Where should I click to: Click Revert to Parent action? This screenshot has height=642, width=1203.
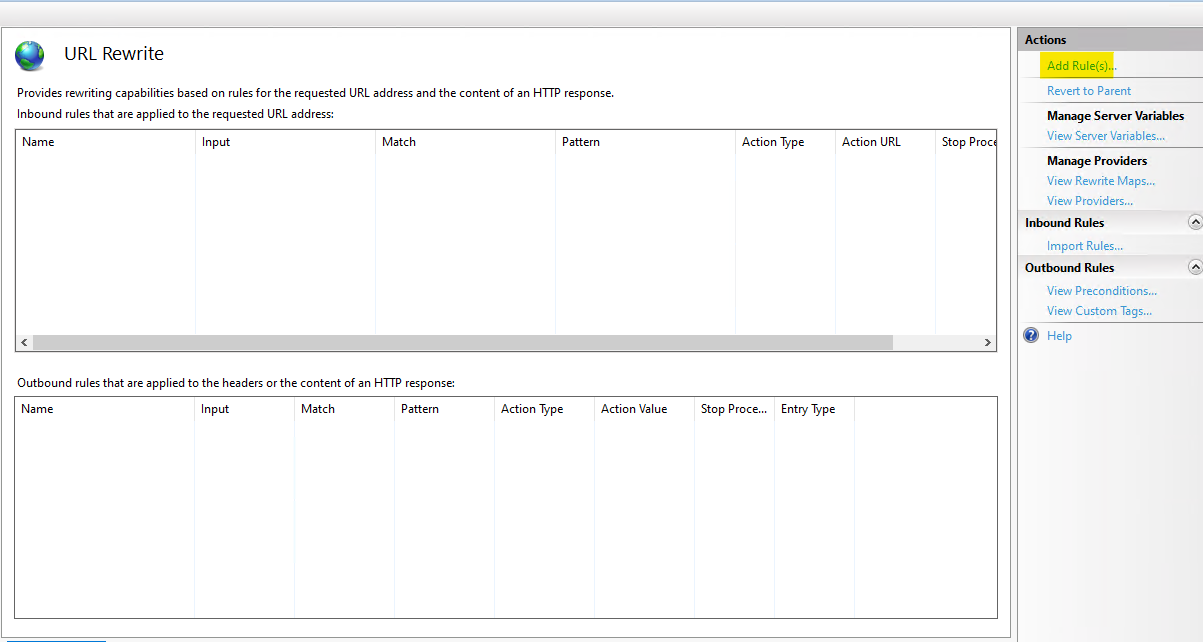click(x=1089, y=91)
